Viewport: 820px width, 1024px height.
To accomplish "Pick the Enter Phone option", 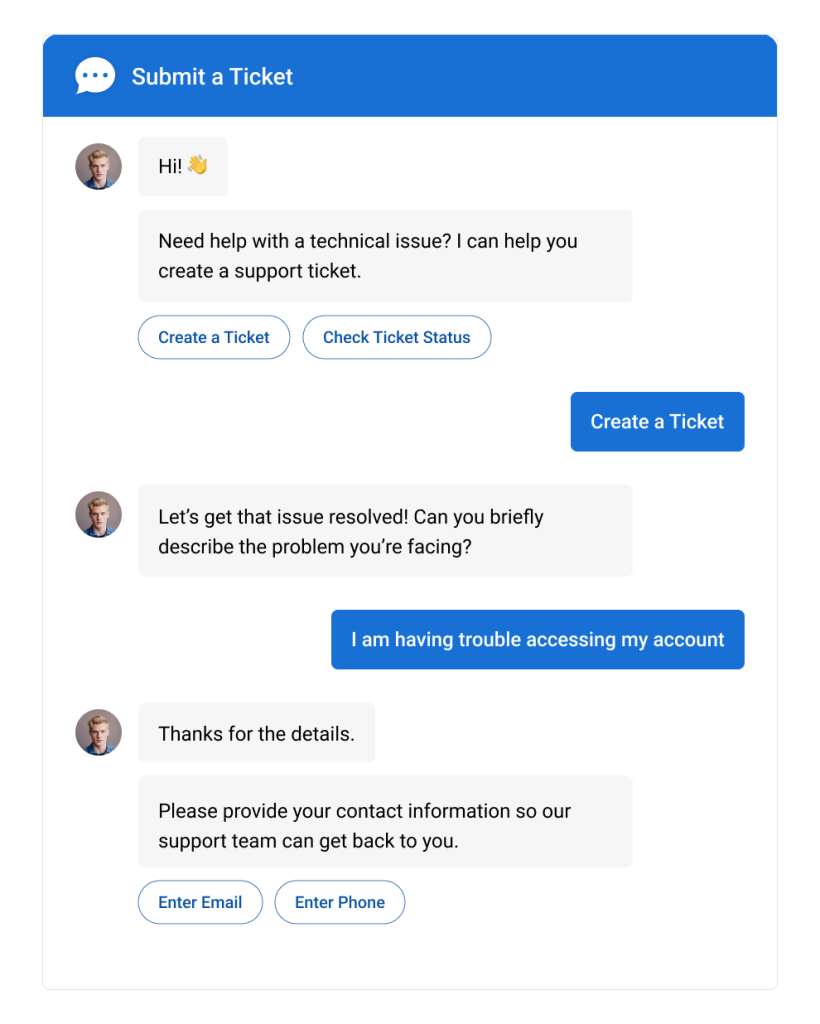I will [339, 902].
